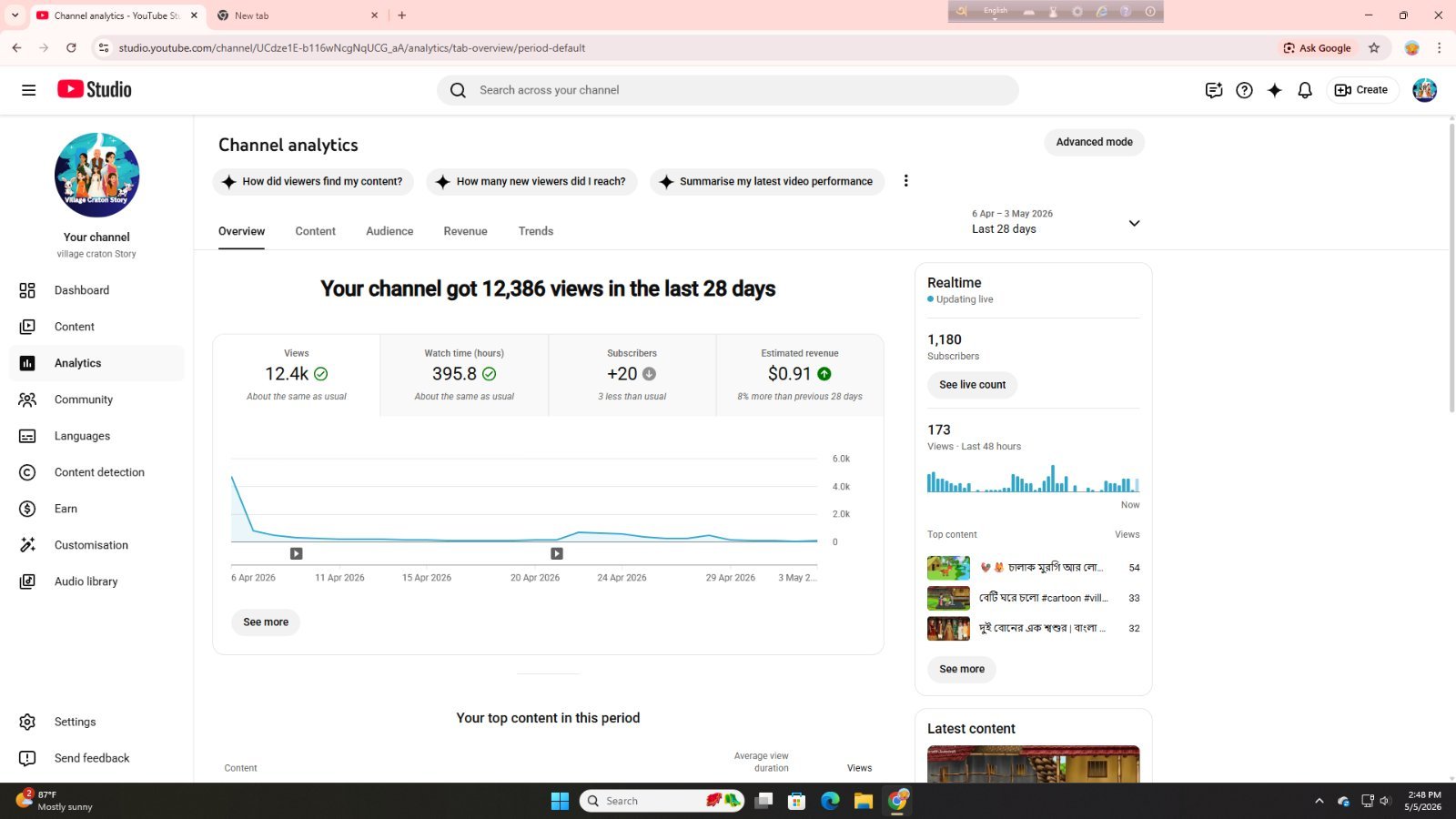The height and width of the screenshot is (819, 1456).
Task: Click the channel profile picture in sidebar
Action: coord(96,175)
